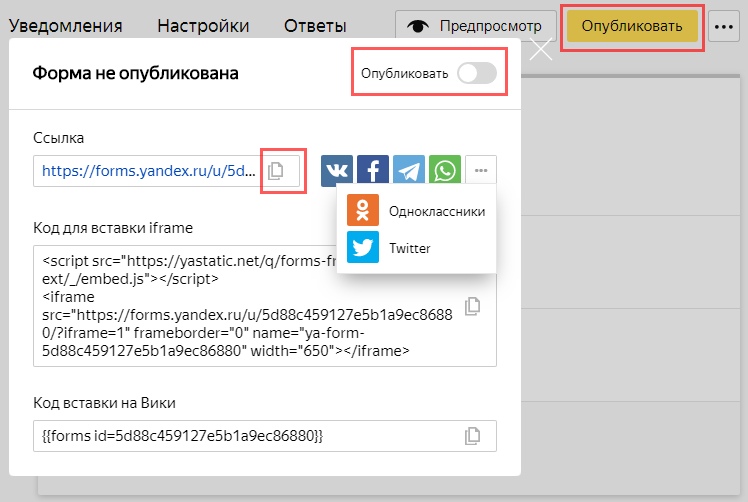Share the form on Facebook

[x=373, y=171]
